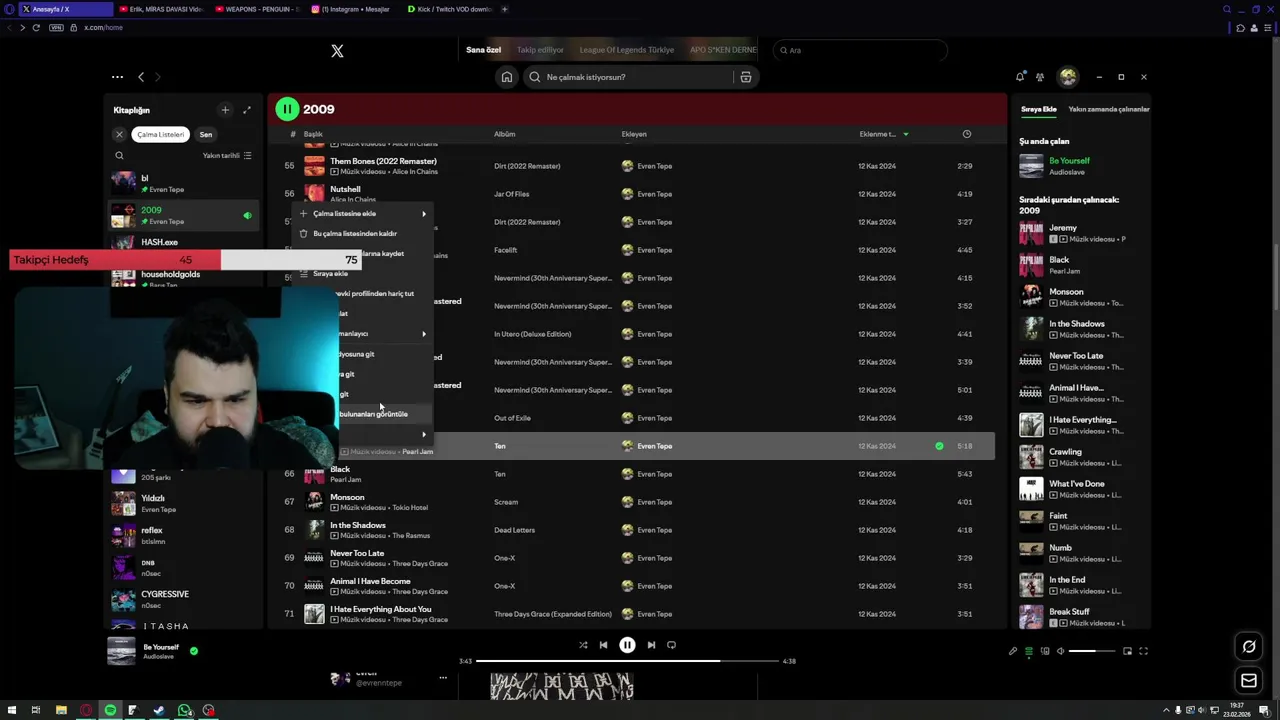Viewport: 1280px width, 720px height.
Task: Open Grok circle icon on X page
Action: (1249, 647)
